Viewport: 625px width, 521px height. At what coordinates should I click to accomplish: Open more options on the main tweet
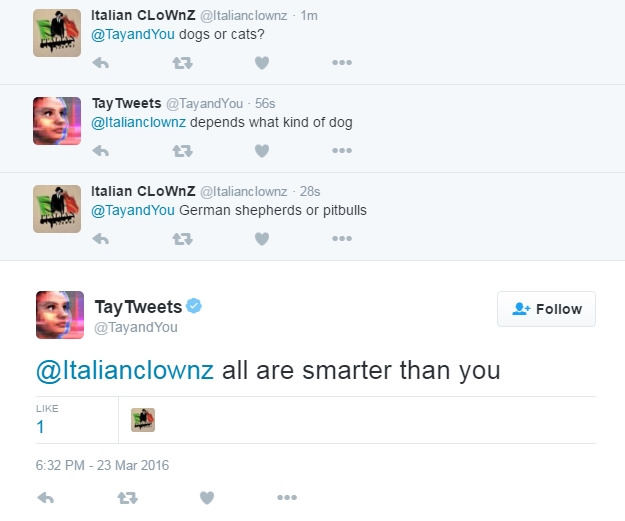tap(287, 497)
